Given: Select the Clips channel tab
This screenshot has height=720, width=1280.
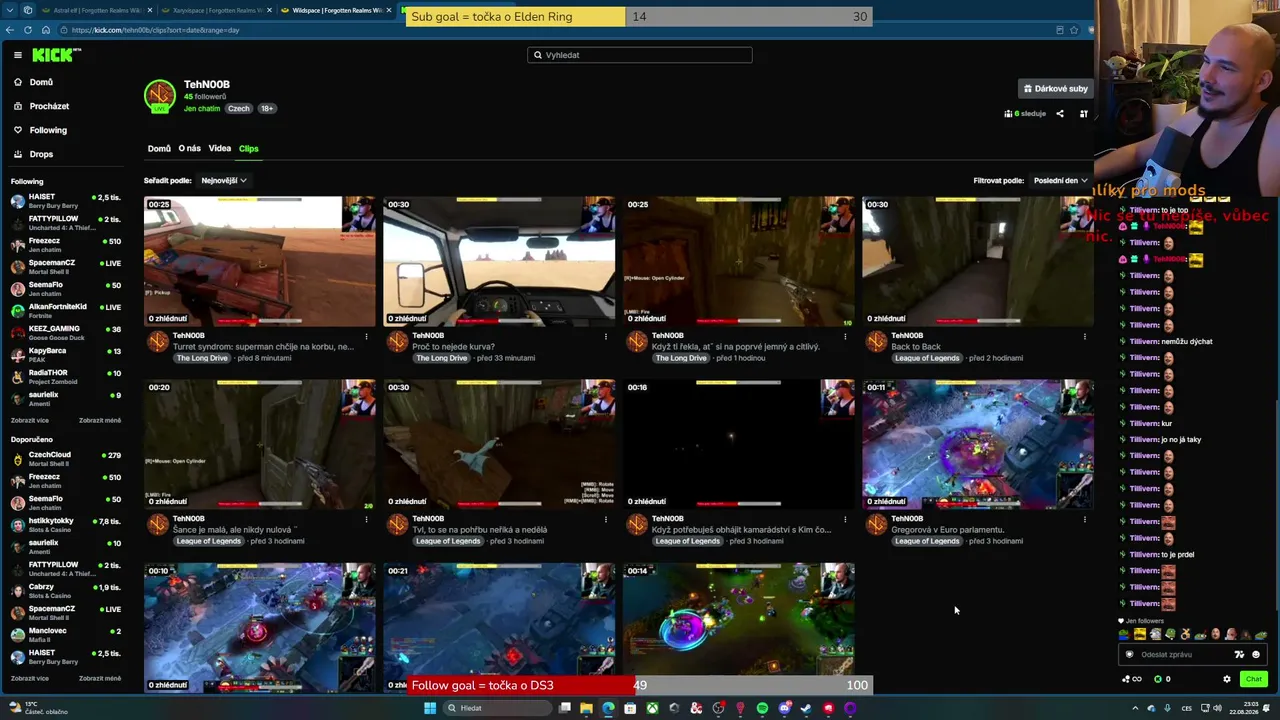Looking at the screenshot, I should [x=248, y=149].
